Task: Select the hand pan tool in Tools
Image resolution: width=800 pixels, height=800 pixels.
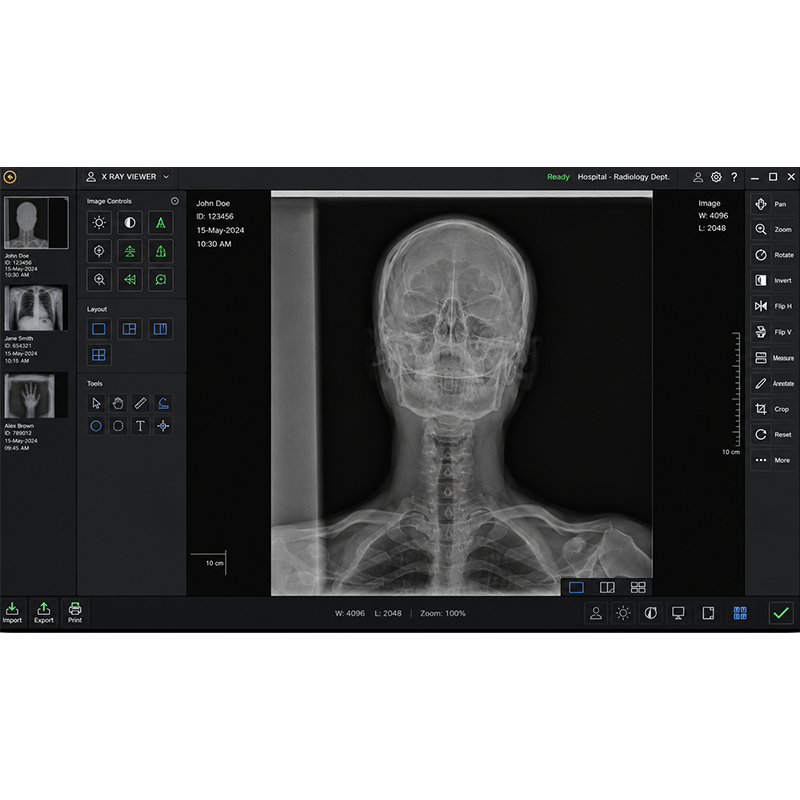Action: (118, 404)
